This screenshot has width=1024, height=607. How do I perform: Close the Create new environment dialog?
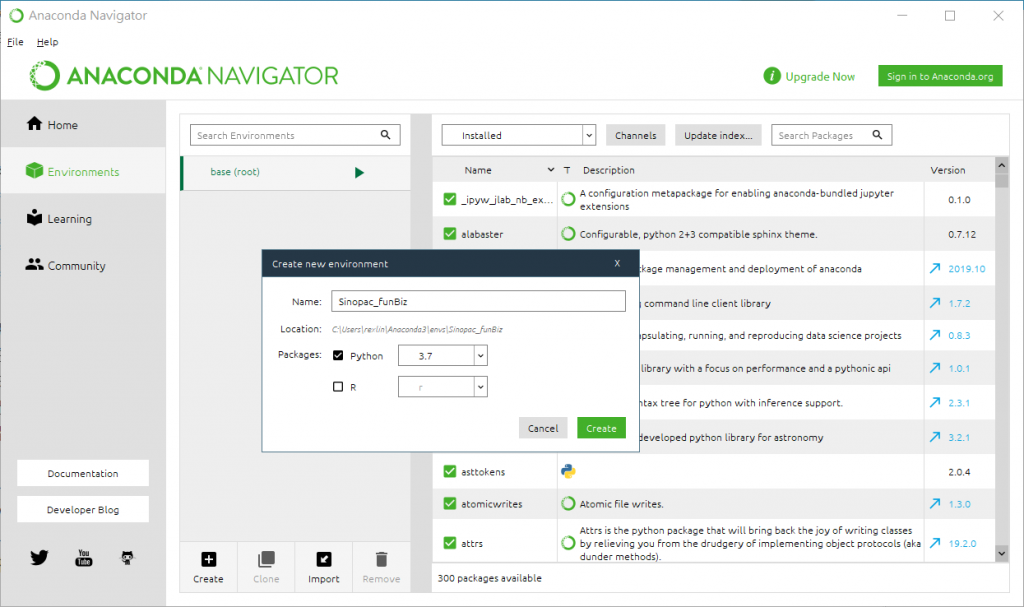(617, 263)
